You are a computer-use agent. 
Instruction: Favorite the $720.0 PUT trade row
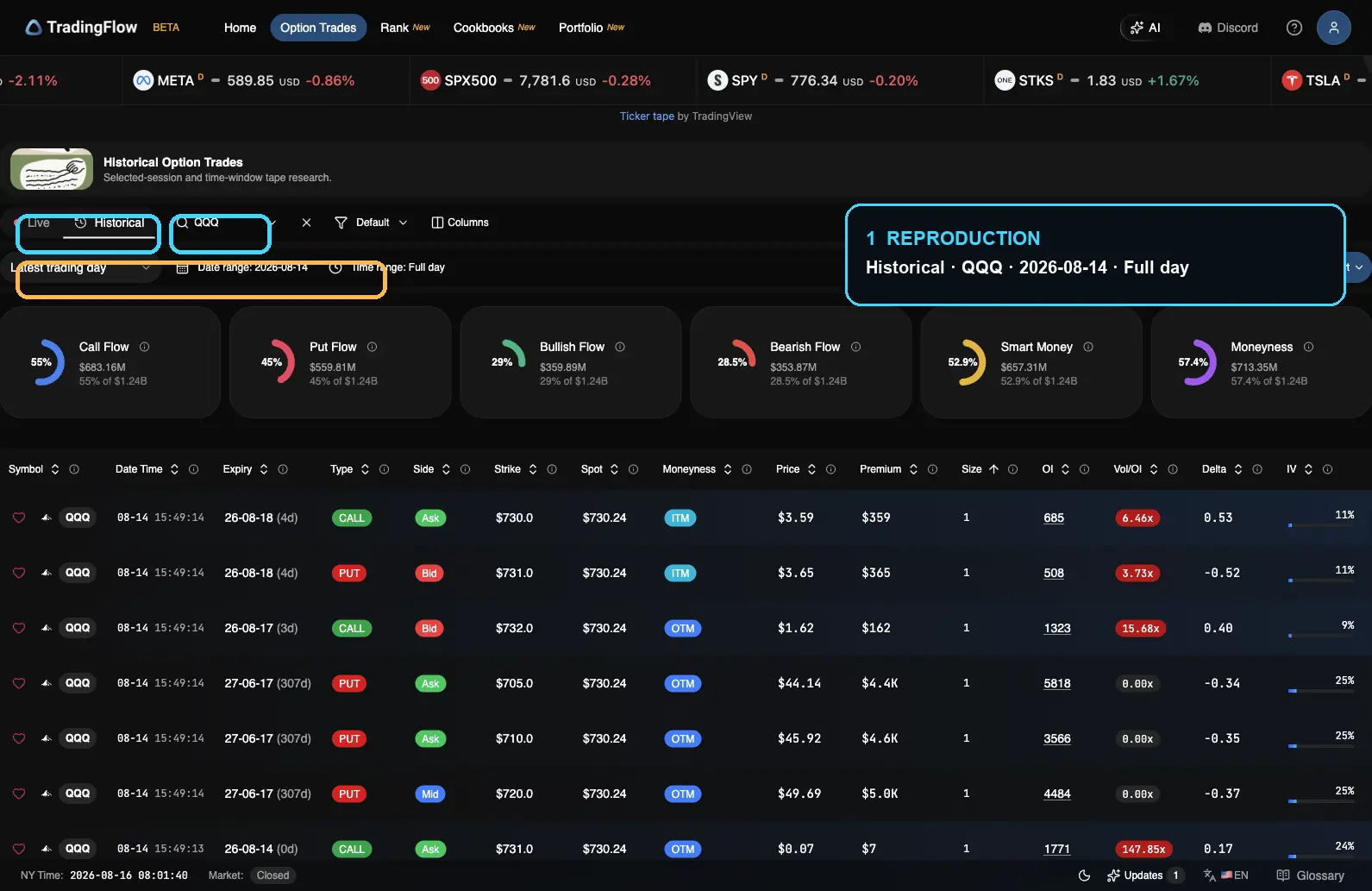19,794
